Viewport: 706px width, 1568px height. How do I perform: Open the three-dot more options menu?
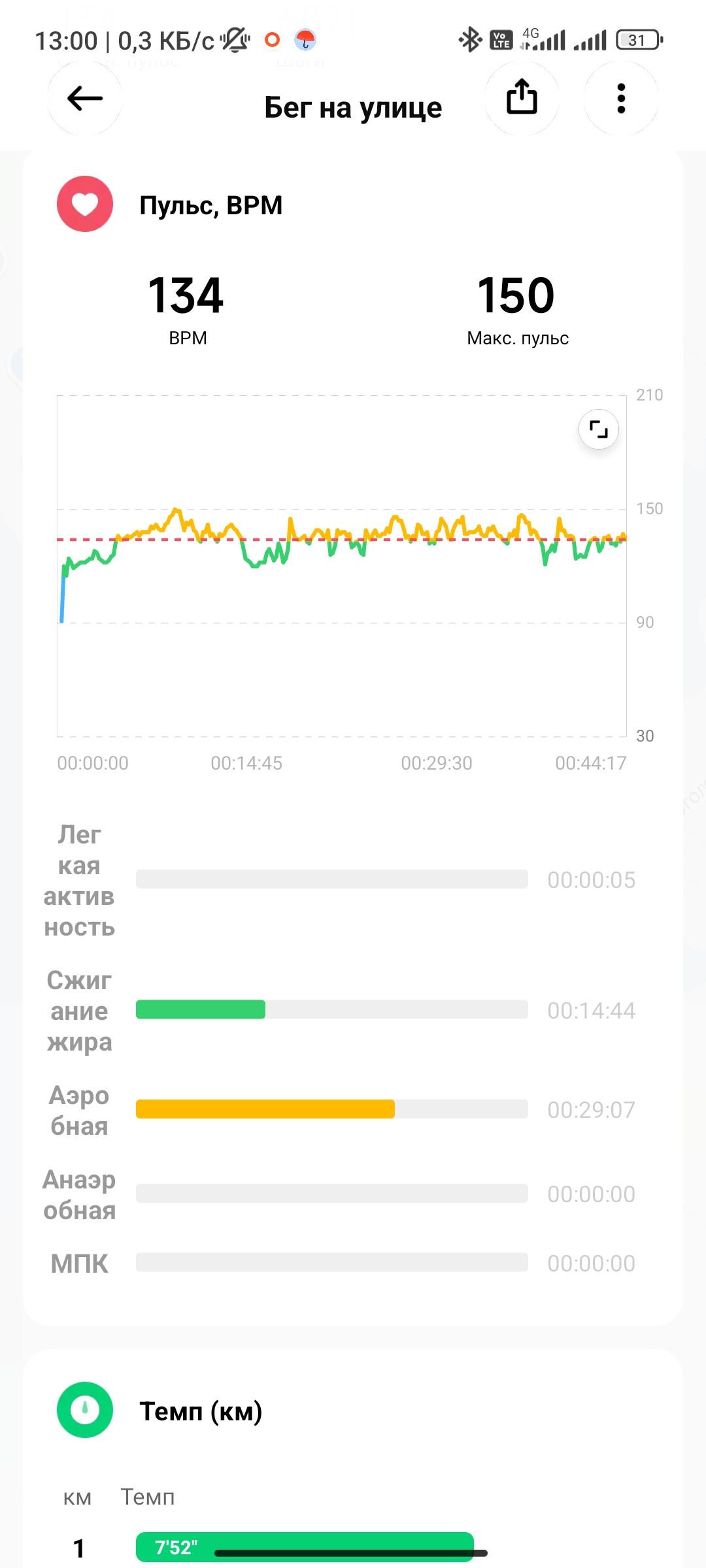pyautogui.click(x=621, y=99)
